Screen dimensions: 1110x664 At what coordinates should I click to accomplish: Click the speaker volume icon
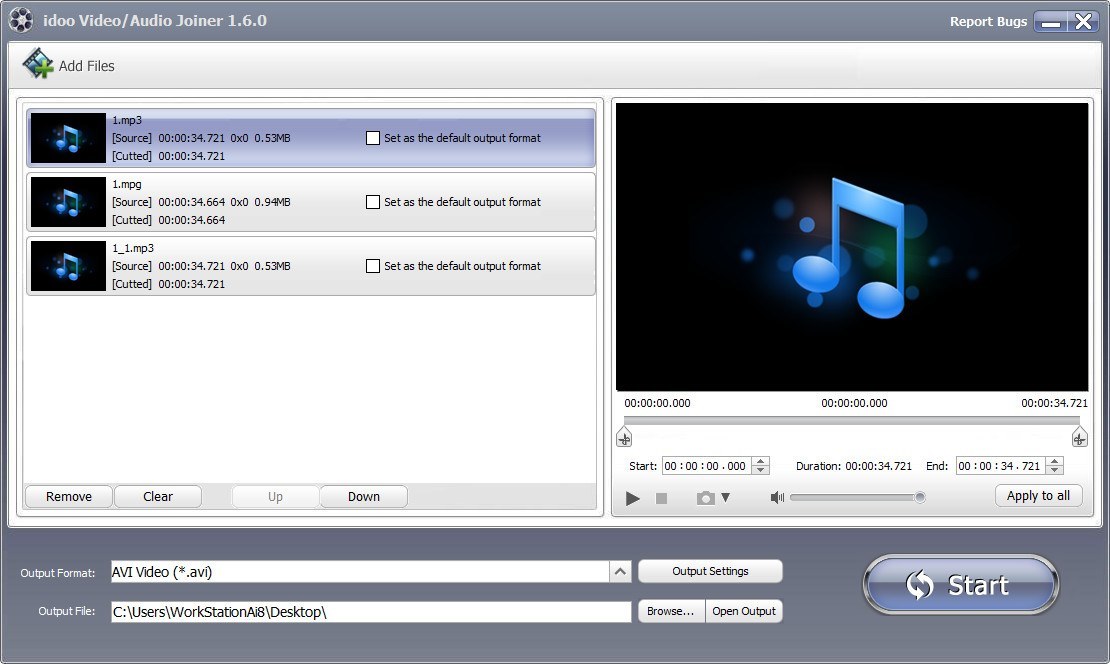pos(777,496)
